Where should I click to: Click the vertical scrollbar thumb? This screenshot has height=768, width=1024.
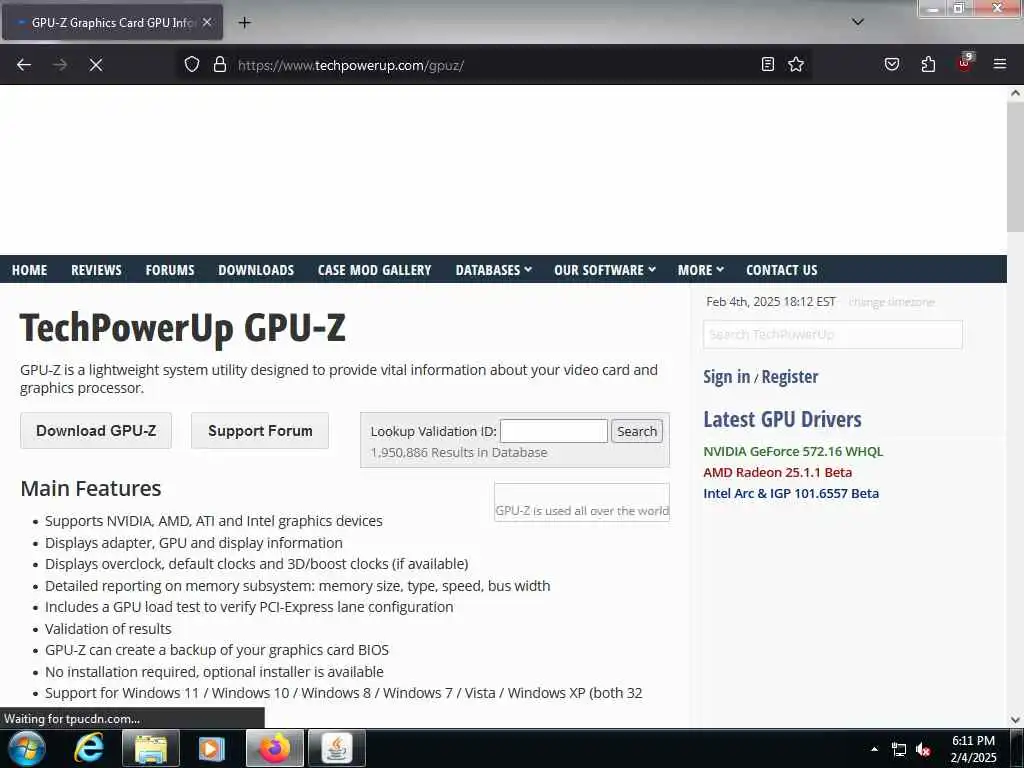click(1015, 167)
